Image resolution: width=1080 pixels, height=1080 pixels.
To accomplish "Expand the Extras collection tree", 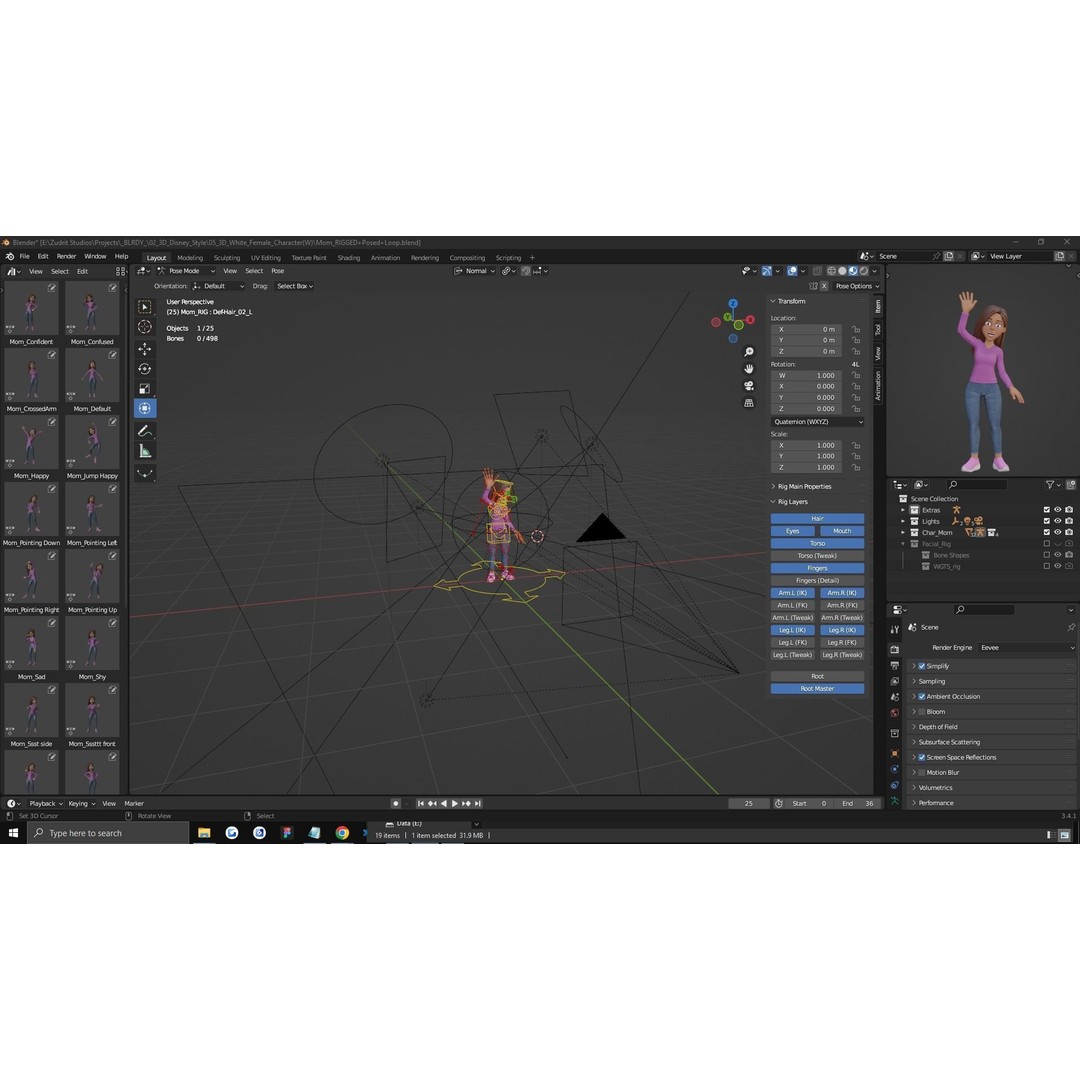I will coord(903,510).
